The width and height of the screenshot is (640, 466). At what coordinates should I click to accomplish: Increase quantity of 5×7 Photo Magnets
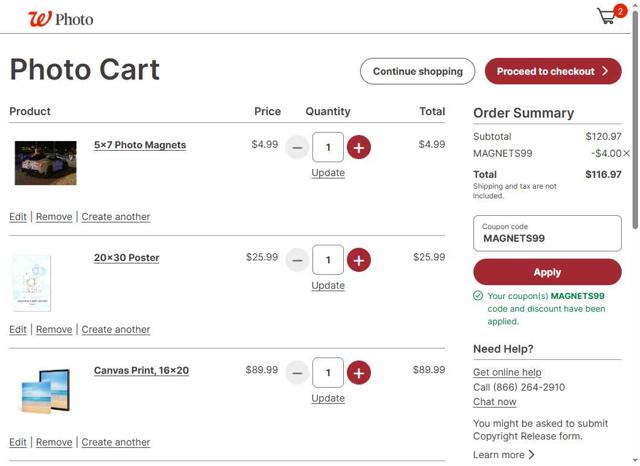click(x=358, y=148)
